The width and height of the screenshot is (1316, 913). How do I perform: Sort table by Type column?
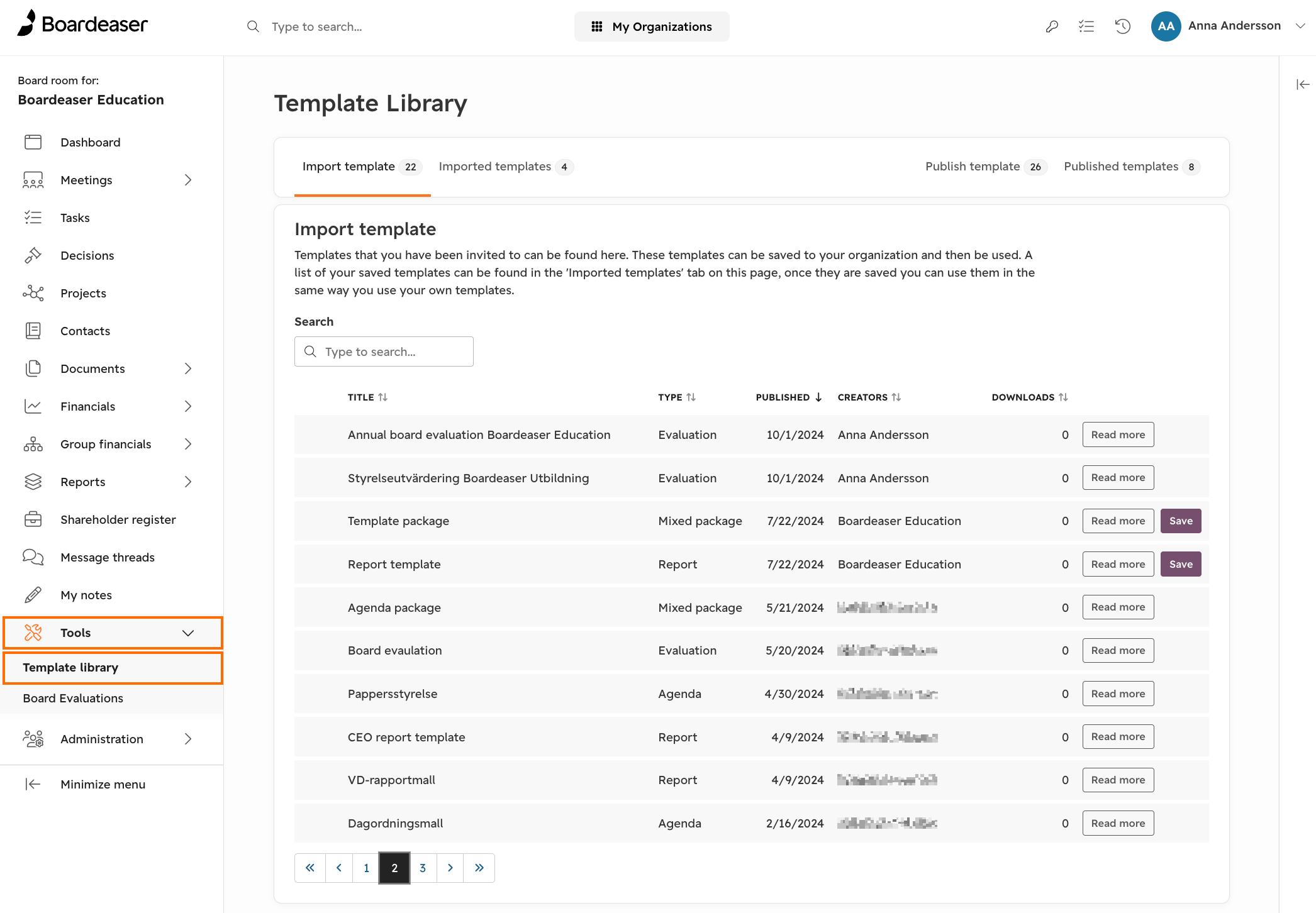(x=677, y=397)
